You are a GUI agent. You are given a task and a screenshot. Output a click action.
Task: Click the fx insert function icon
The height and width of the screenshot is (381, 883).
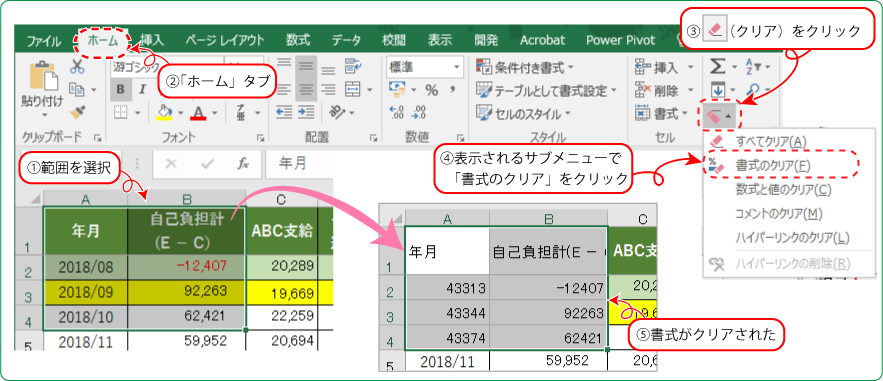point(243,164)
